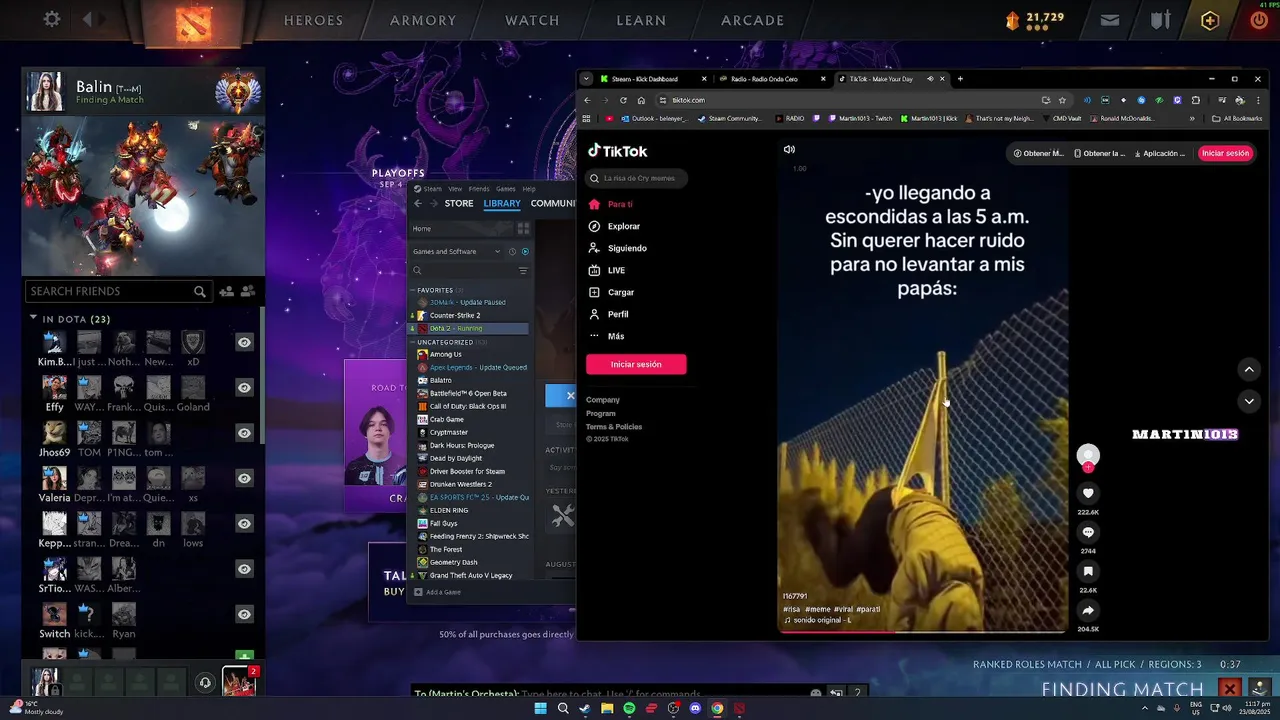Go to previous TikTok video up chevron
This screenshot has height=720, width=1280.
[x=1249, y=369]
